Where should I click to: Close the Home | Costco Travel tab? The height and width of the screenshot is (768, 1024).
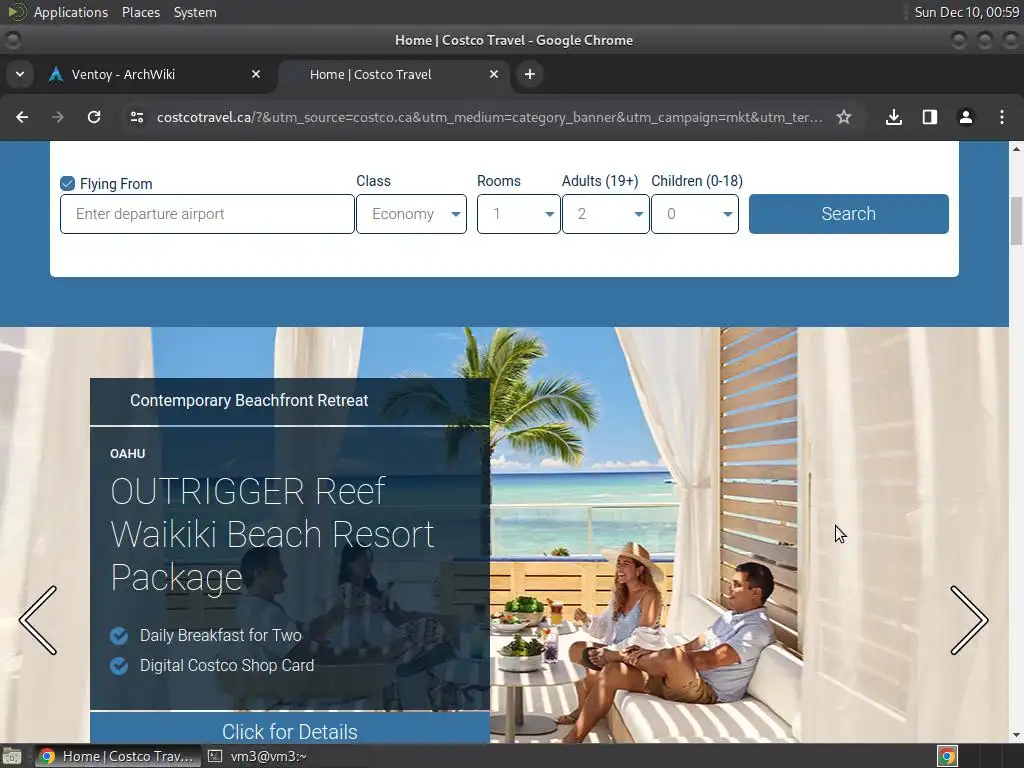point(494,74)
